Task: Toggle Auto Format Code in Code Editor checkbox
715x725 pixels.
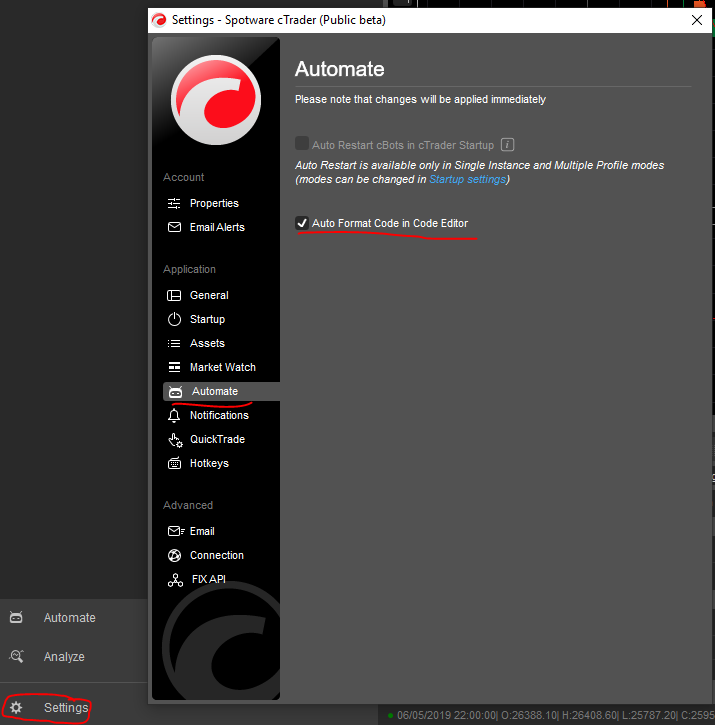Action: (302, 223)
